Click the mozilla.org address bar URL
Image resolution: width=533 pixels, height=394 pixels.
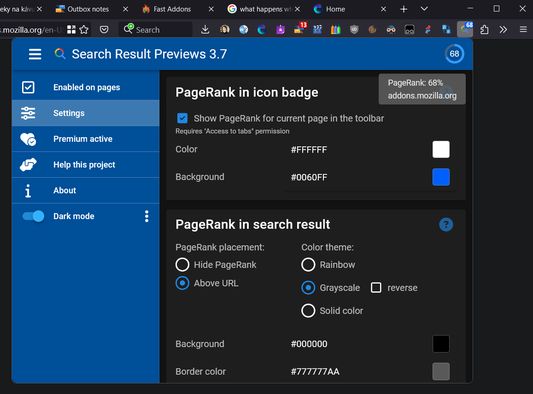(x=30, y=30)
